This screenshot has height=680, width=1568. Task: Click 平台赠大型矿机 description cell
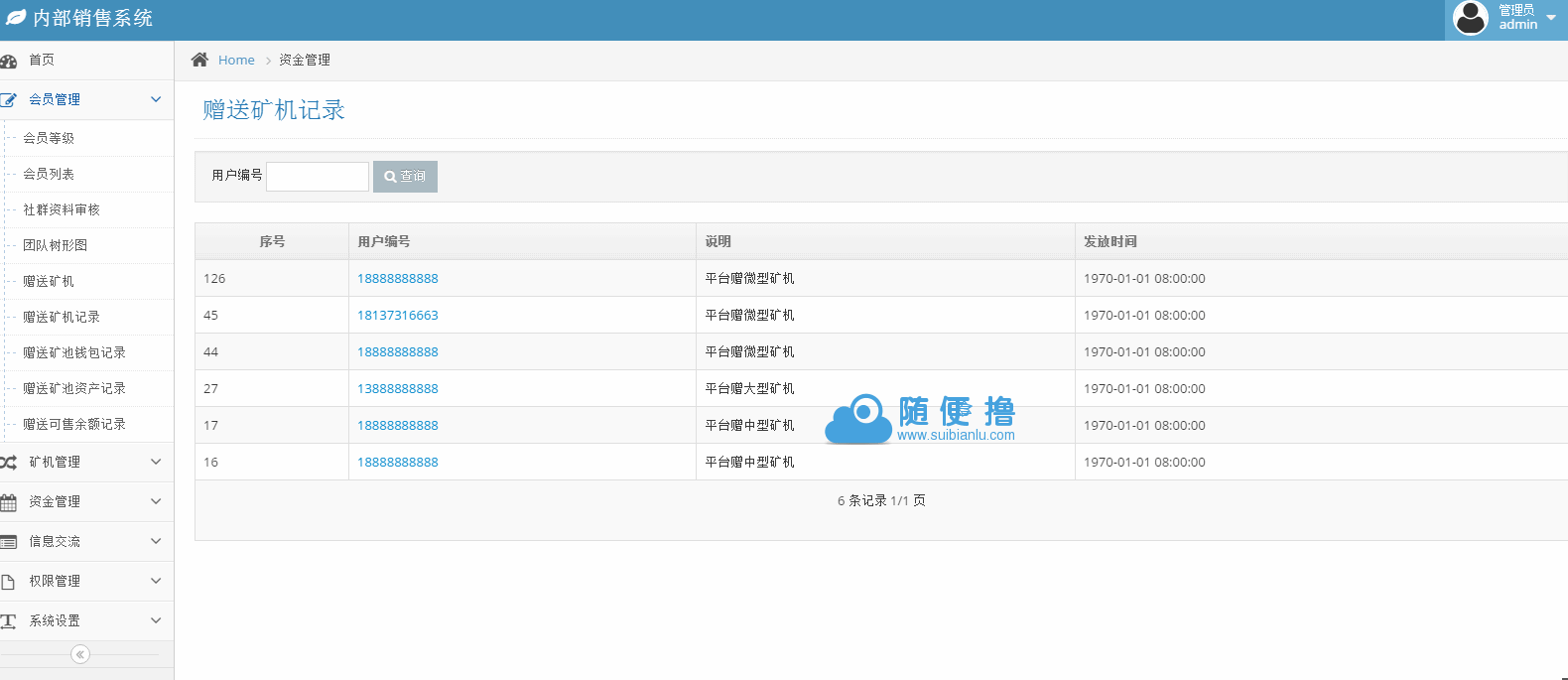885,388
